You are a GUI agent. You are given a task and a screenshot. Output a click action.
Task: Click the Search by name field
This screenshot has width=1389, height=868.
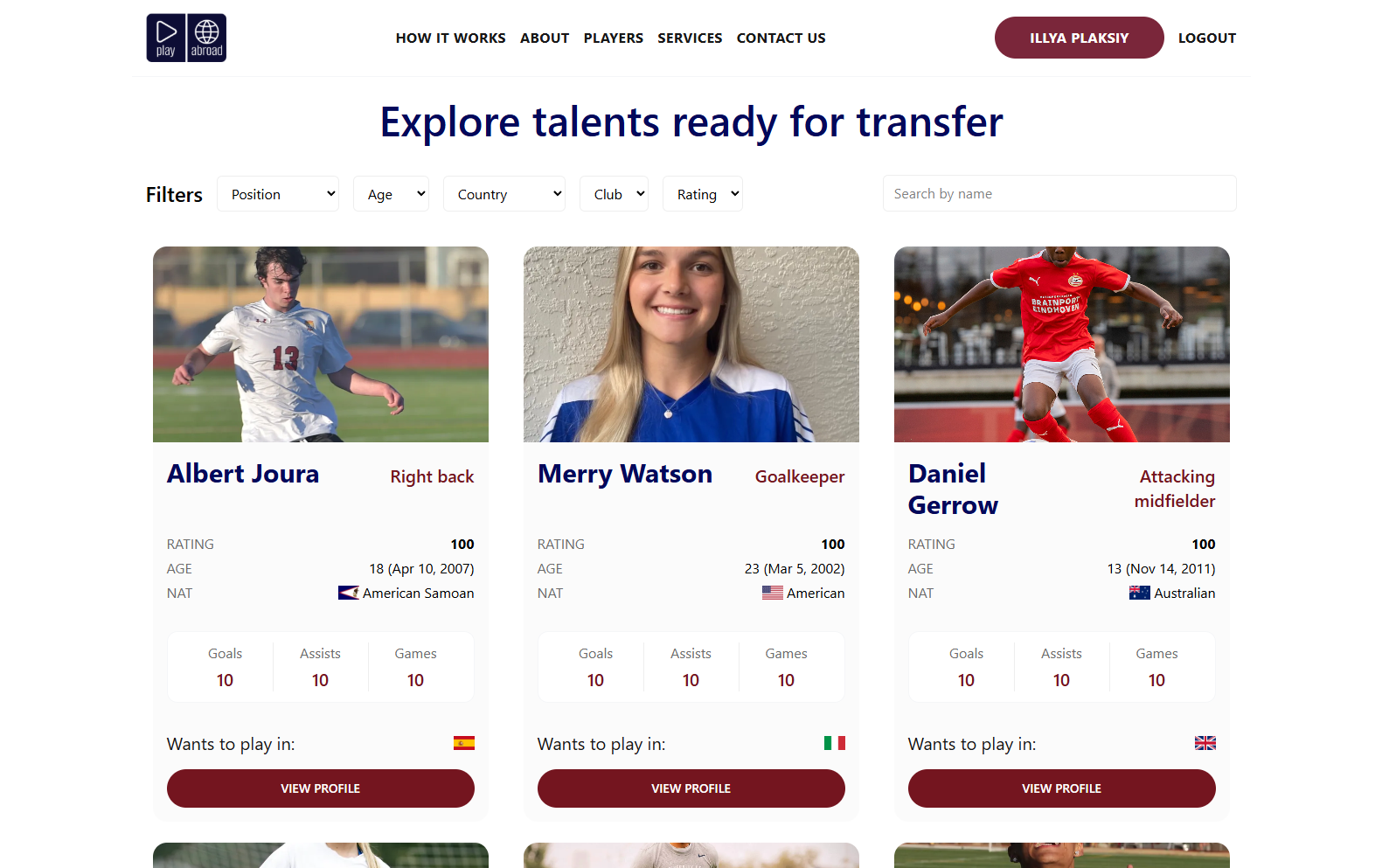pos(1059,193)
